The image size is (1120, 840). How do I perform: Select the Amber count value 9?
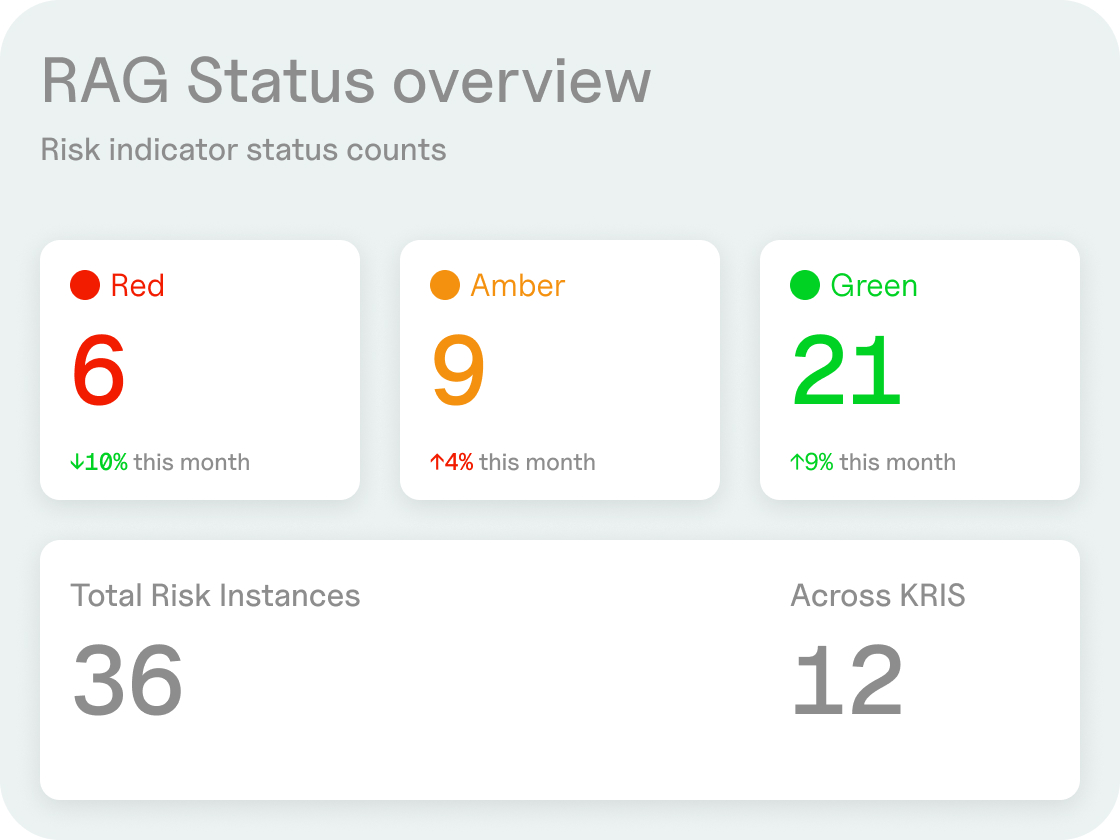(458, 370)
